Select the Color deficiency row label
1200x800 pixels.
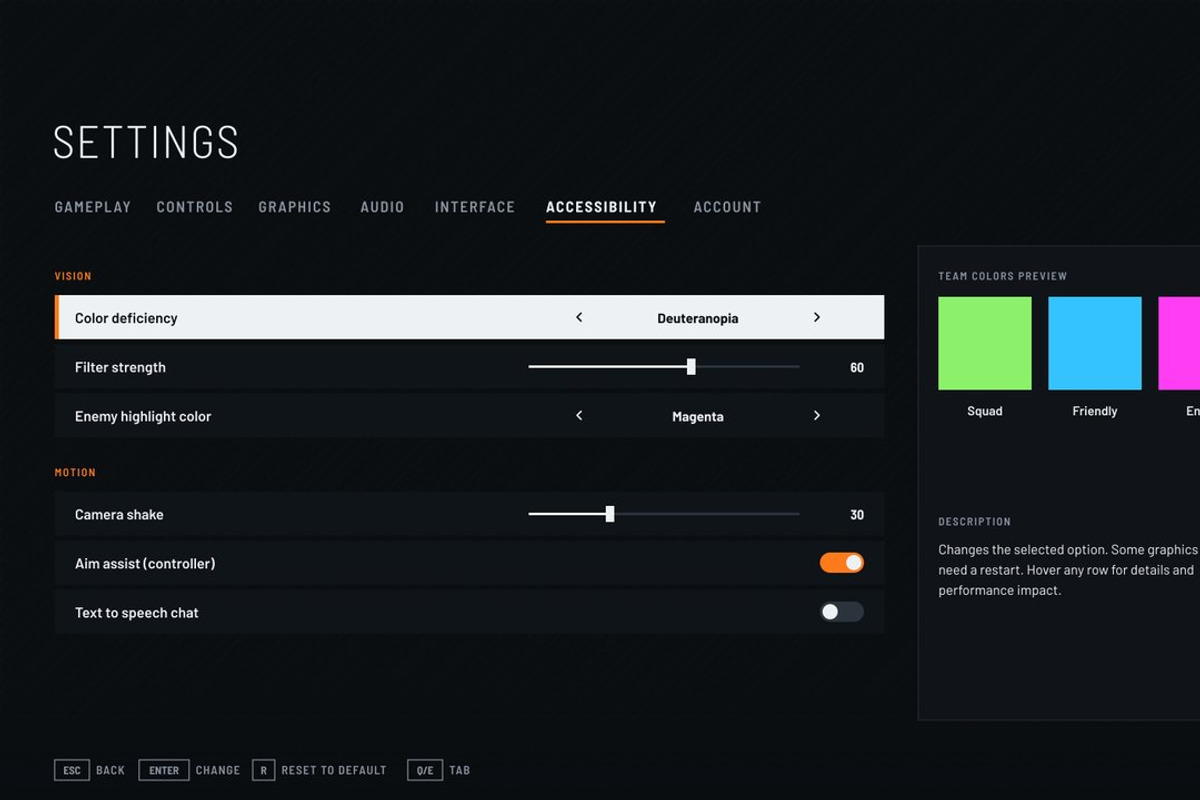click(126, 318)
